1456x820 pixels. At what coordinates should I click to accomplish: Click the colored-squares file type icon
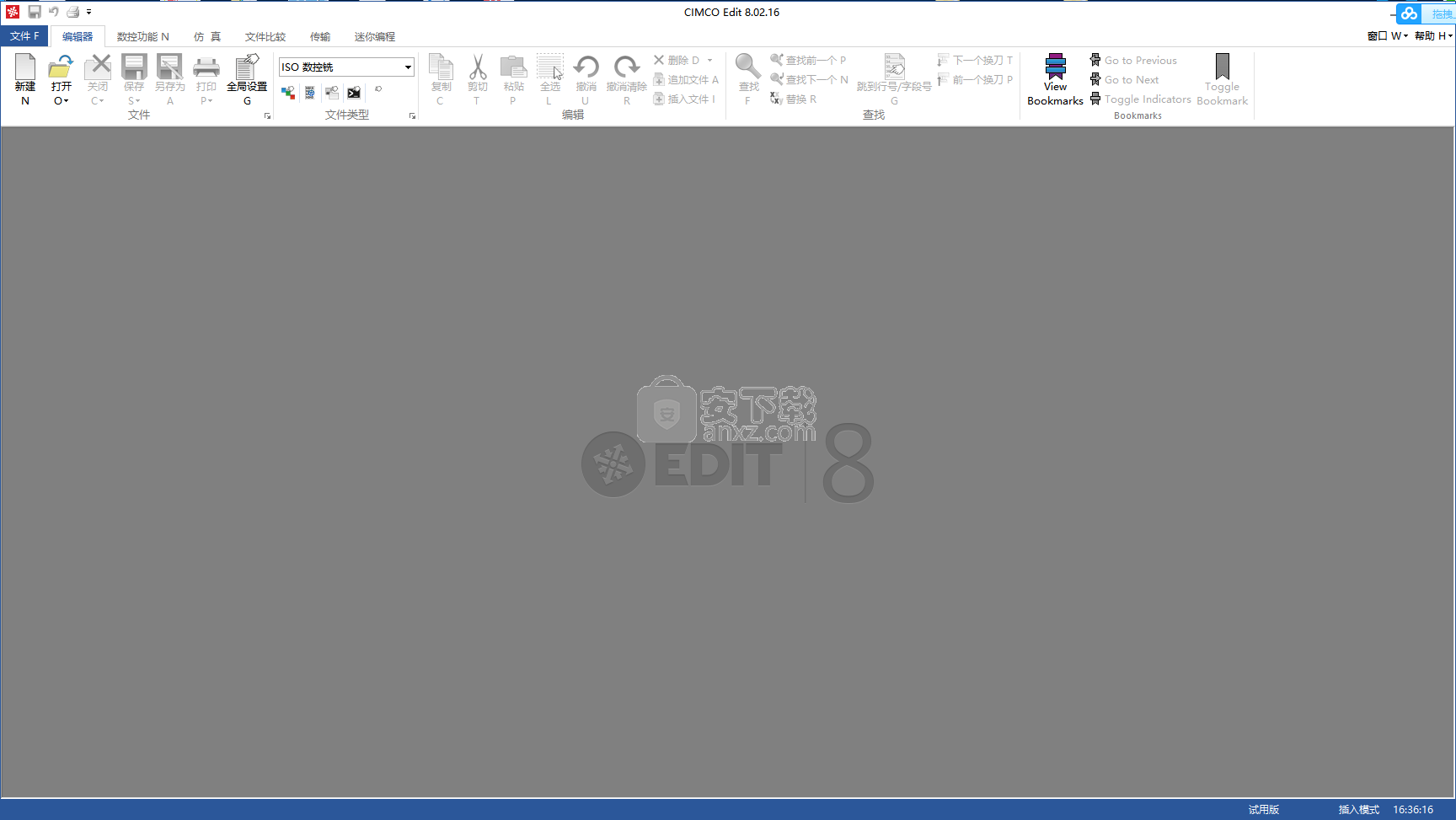288,93
